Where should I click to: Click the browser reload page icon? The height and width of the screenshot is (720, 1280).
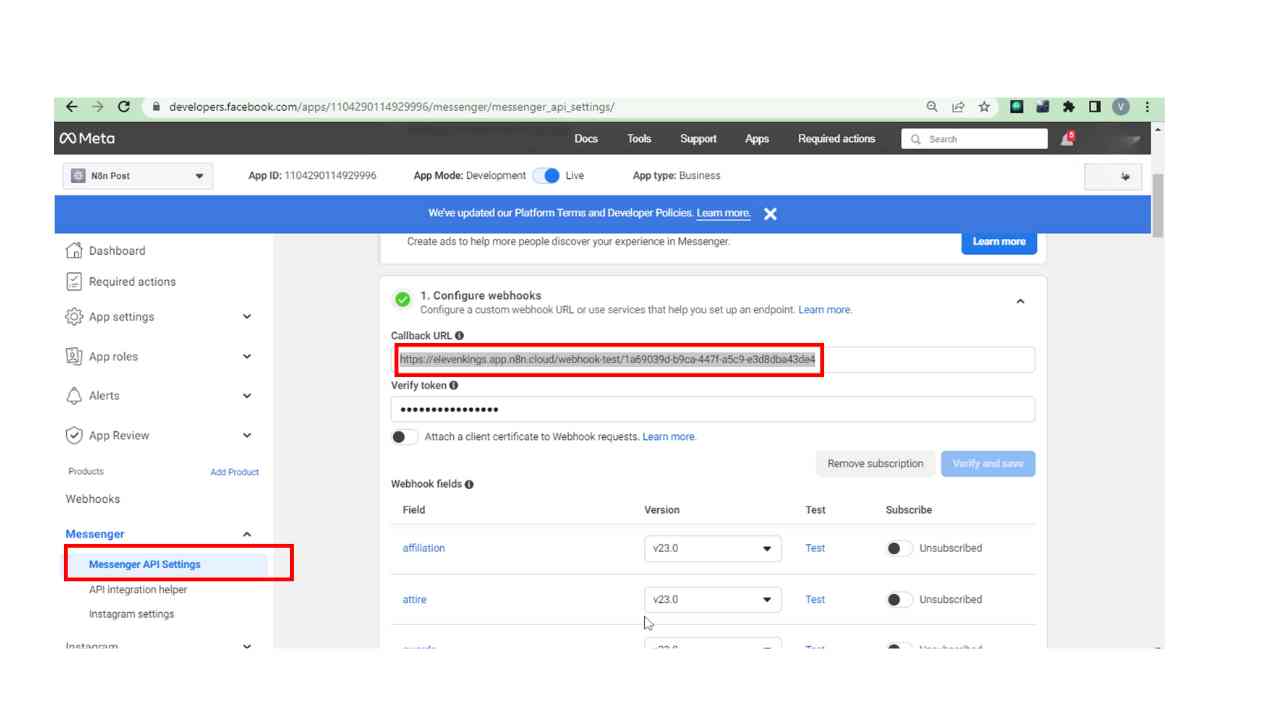[124, 107]
